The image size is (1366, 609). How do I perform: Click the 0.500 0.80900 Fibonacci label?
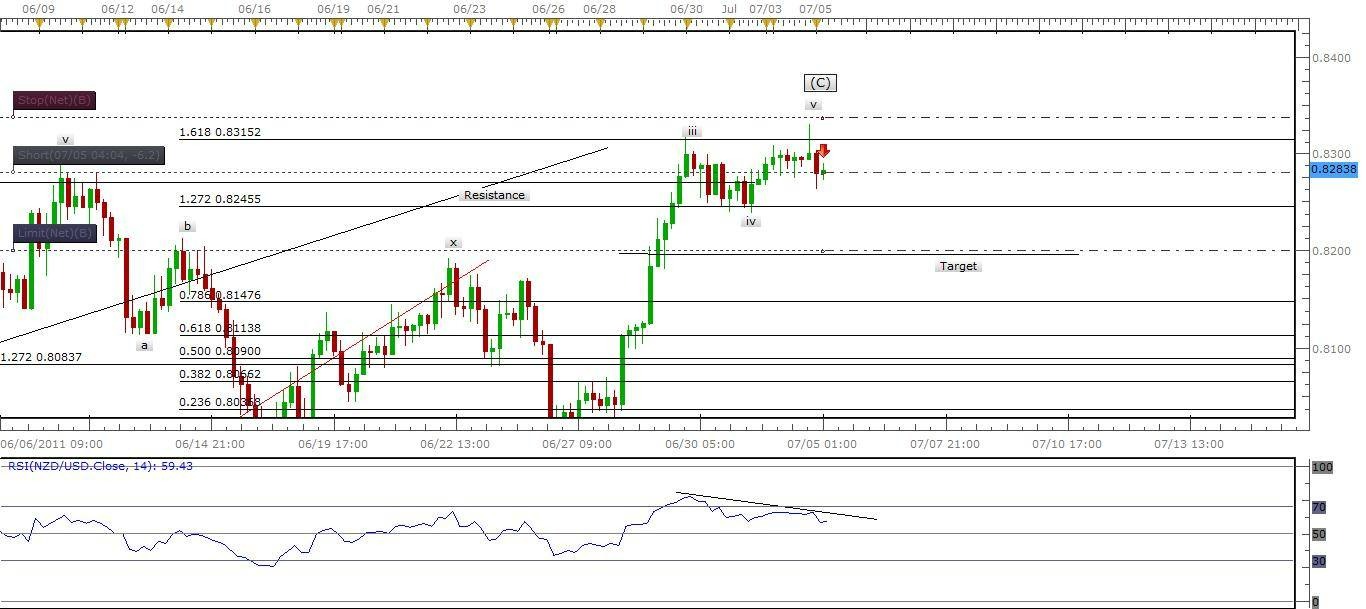pyautogui.click(x=220, y=352)
